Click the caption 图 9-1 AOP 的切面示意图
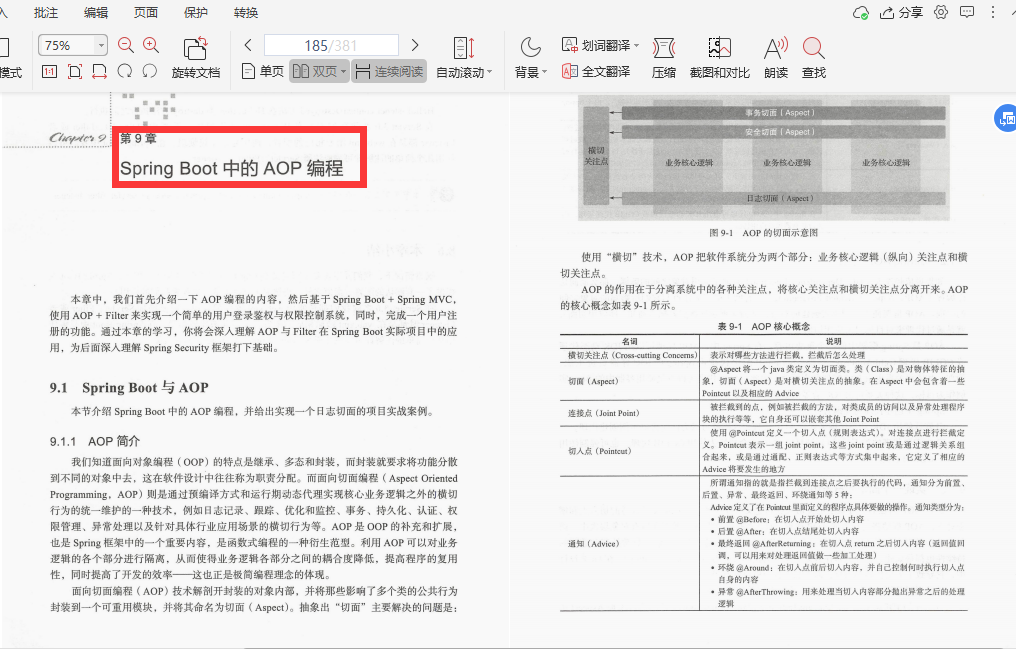 click(x=763, y=233)
